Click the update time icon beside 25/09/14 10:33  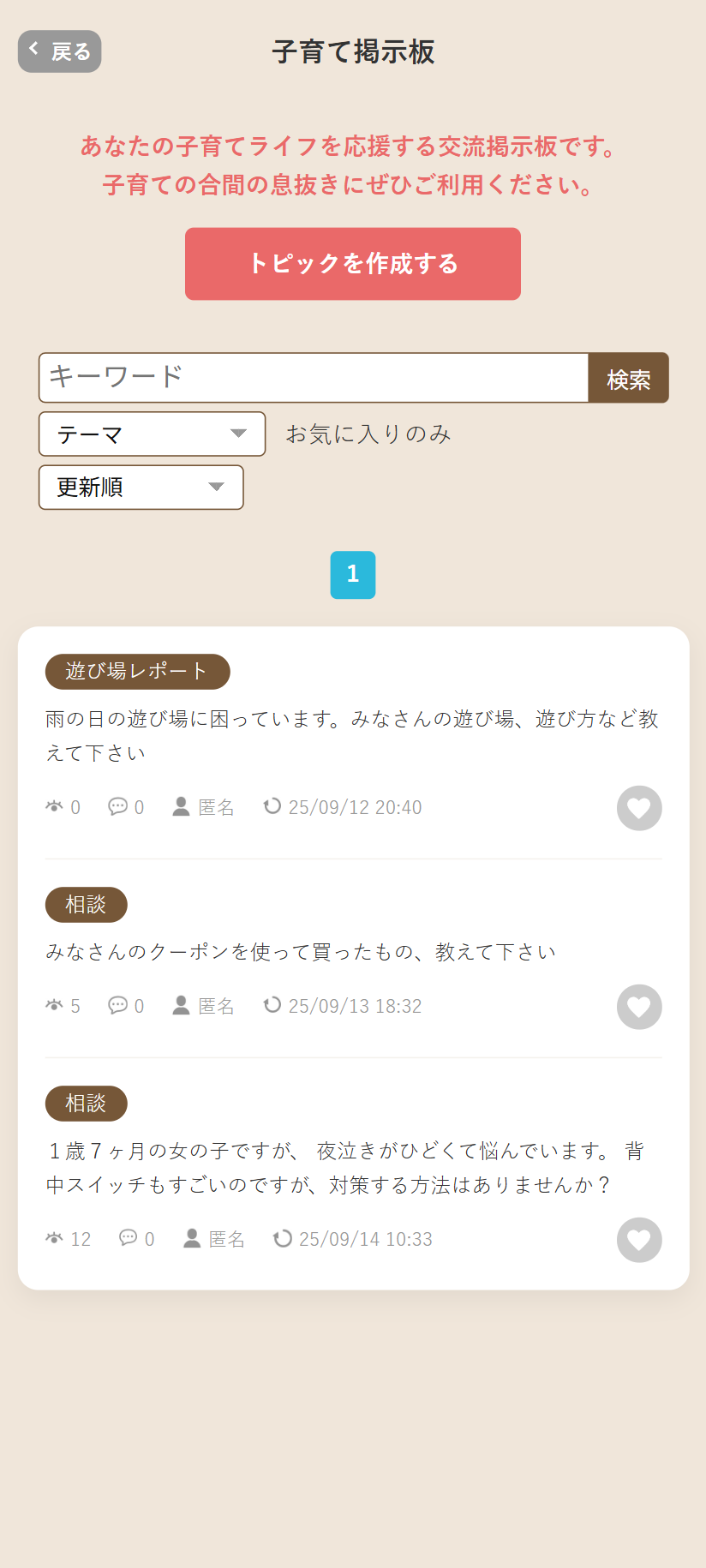282,1238
